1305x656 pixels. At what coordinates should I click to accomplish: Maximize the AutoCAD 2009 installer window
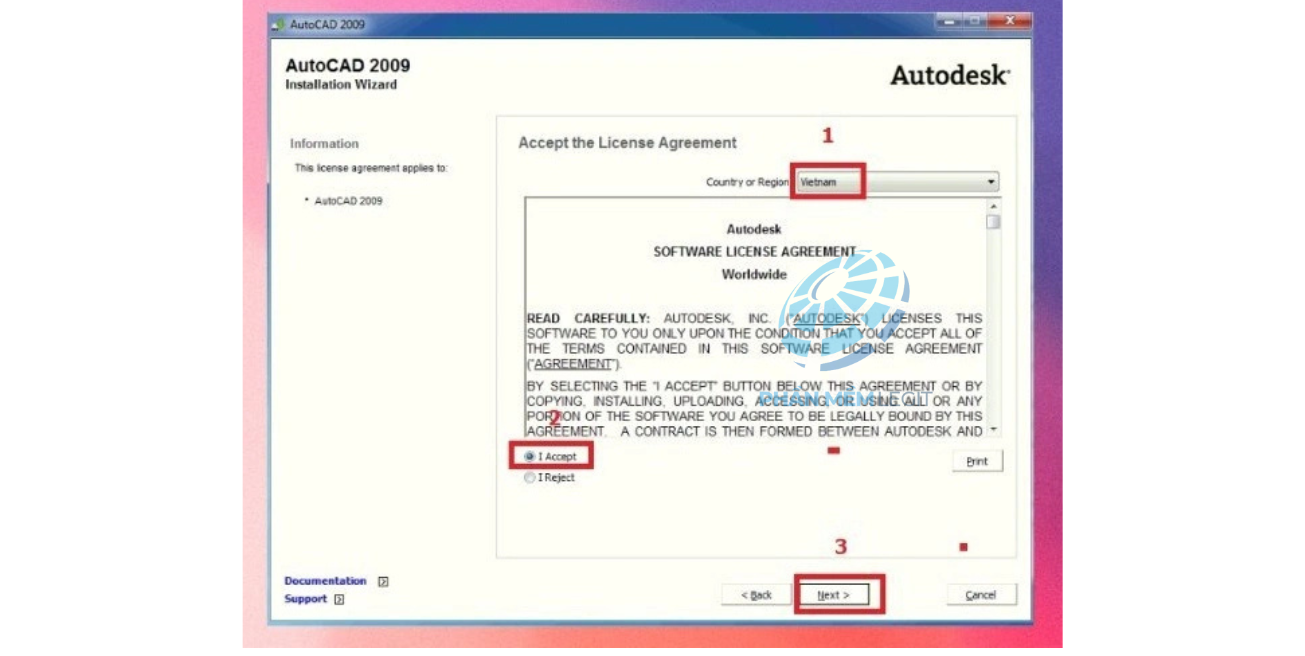coord(975,22)
